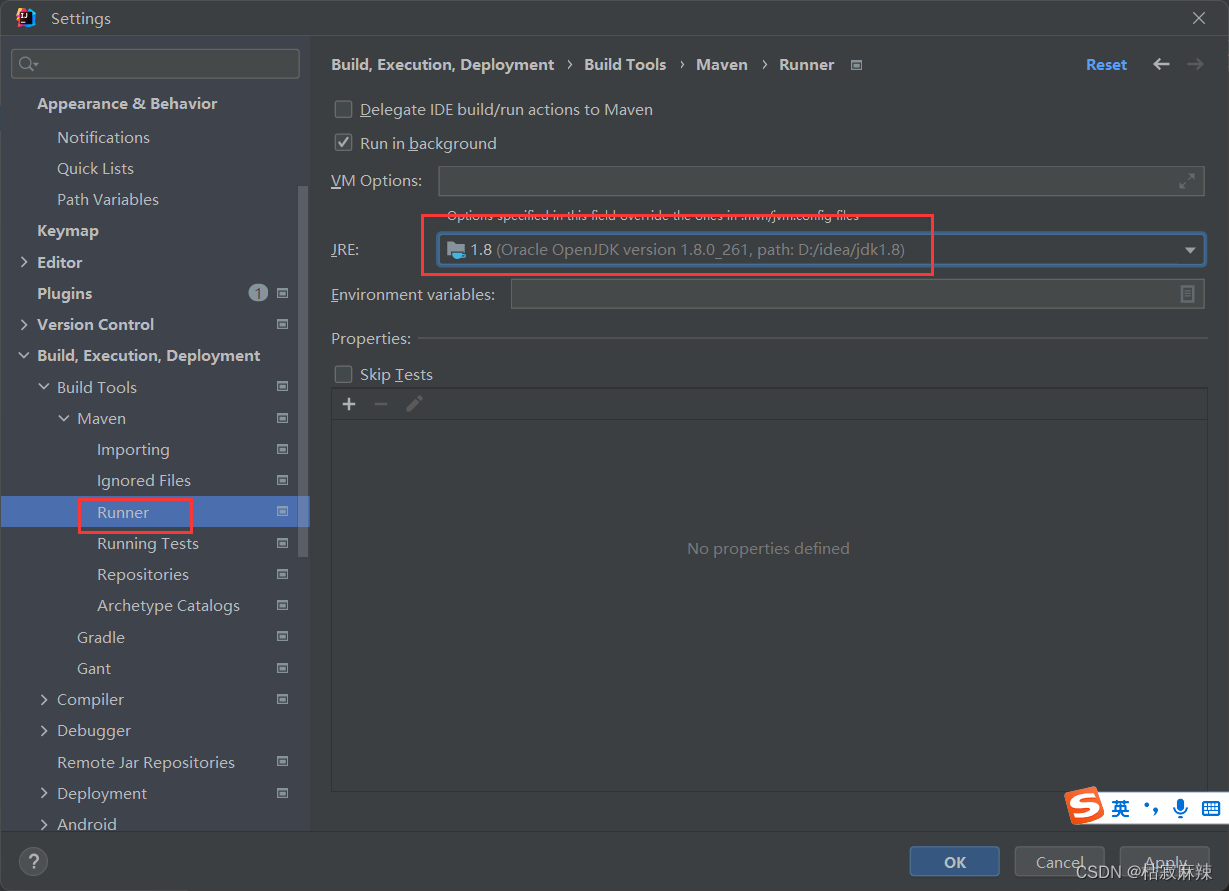Toggle Sogou English/Chinese mode button
The height and width of the screenshot is (891, 1229).
click(1121, 808)
